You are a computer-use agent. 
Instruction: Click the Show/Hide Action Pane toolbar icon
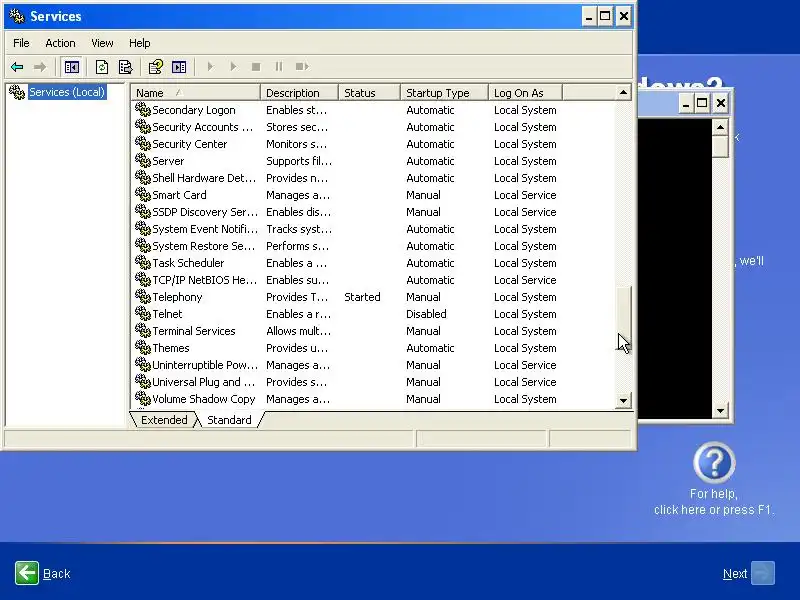click(x=179, y=67)
